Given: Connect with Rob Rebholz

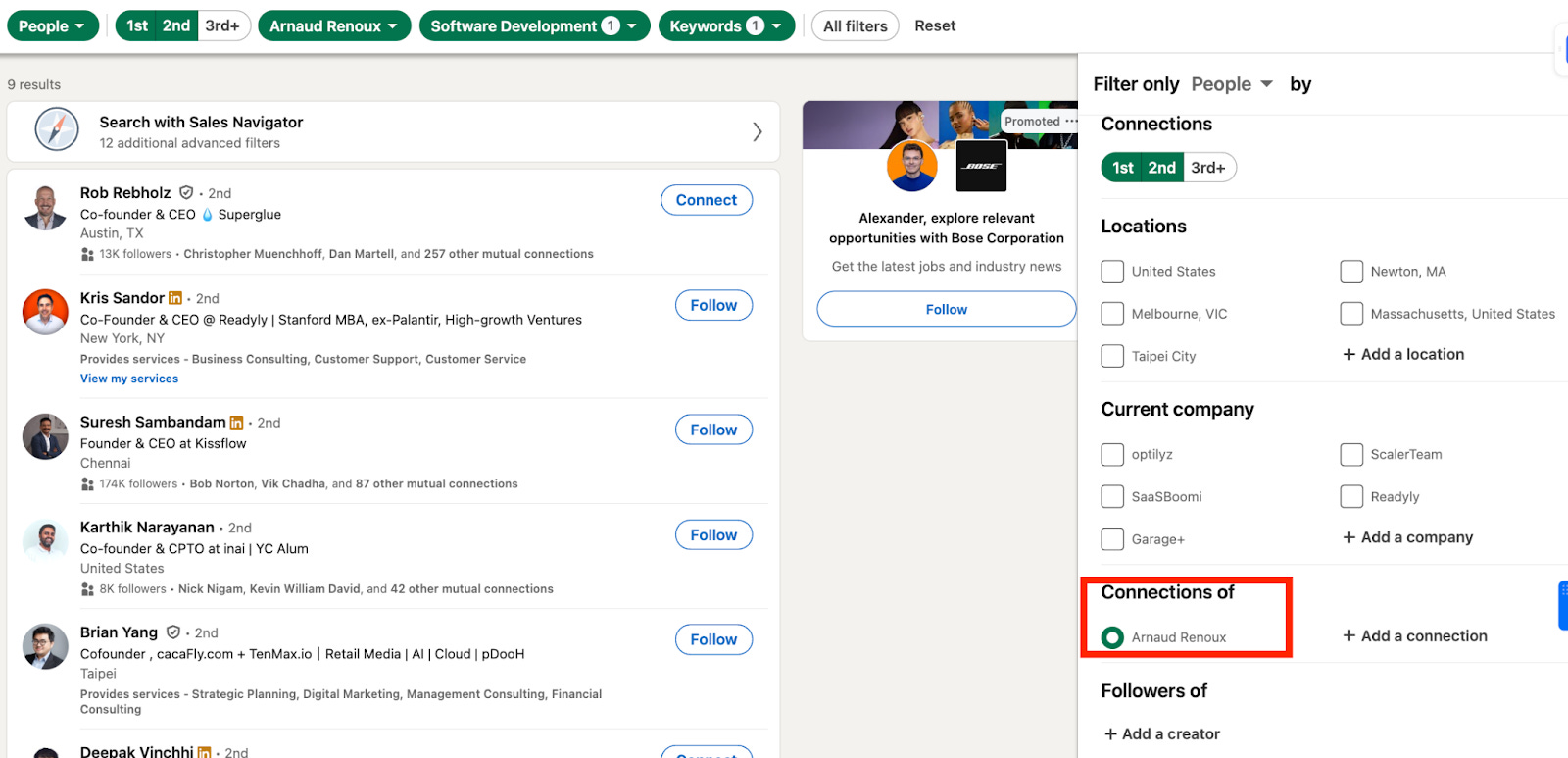Looking at the screenshot, I should click(x=707, y=200).
